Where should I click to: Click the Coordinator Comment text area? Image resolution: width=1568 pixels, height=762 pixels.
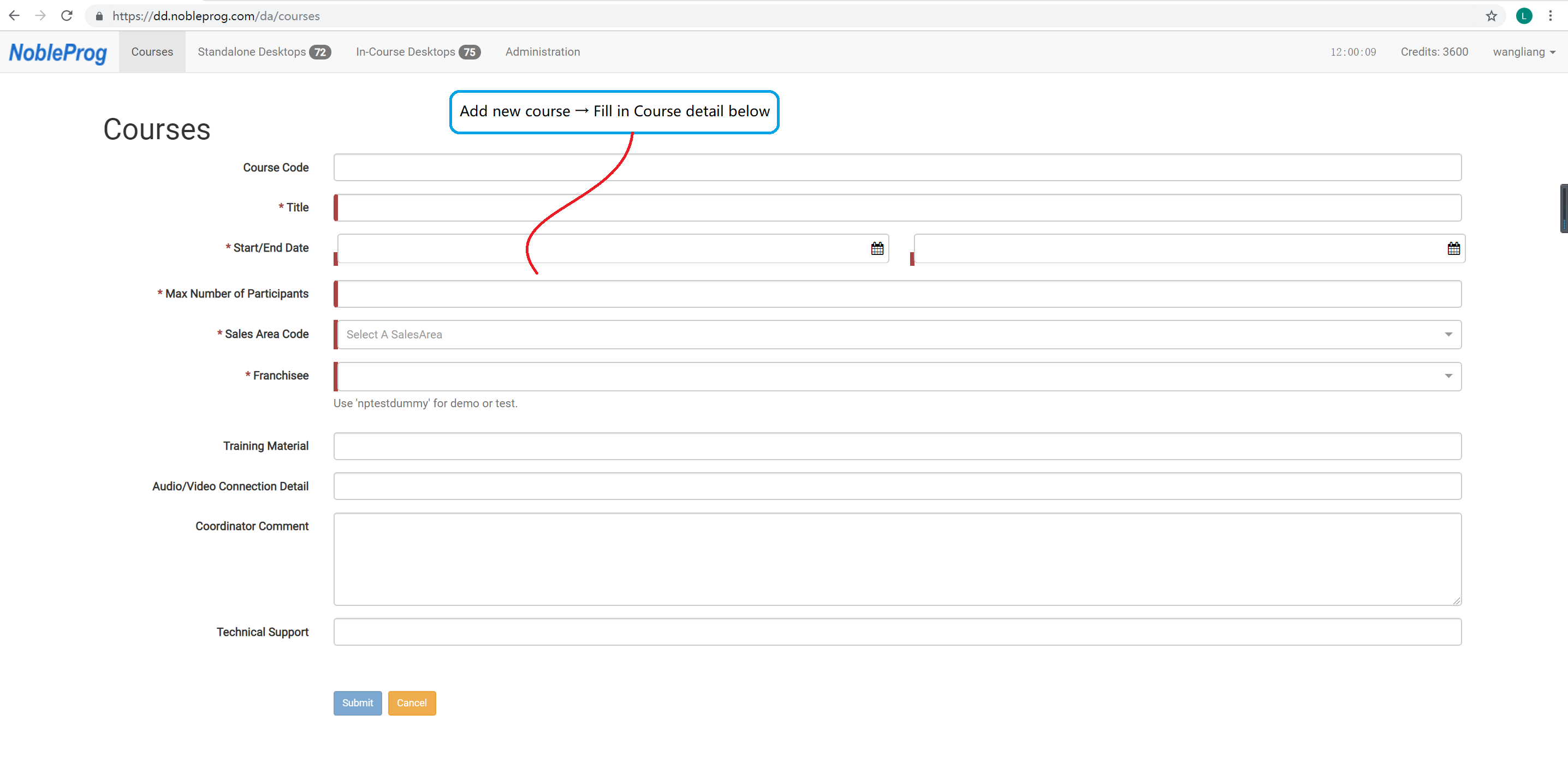click(896, 558)
